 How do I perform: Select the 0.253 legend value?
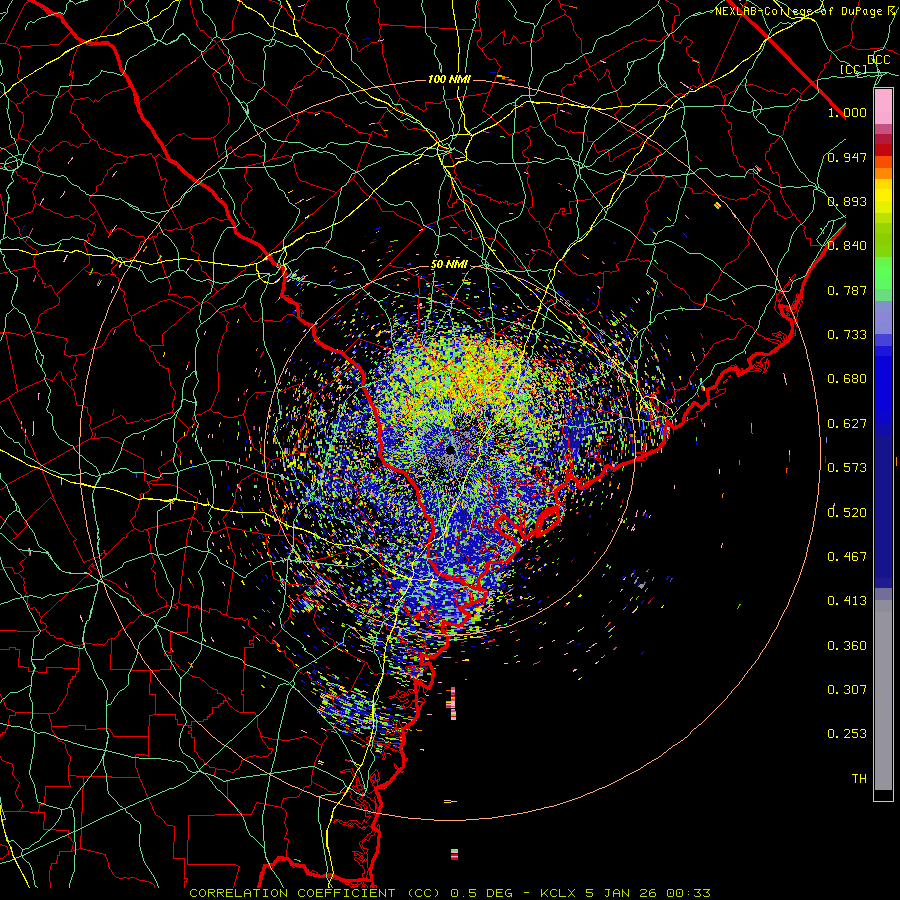click(x=847, y=734)
